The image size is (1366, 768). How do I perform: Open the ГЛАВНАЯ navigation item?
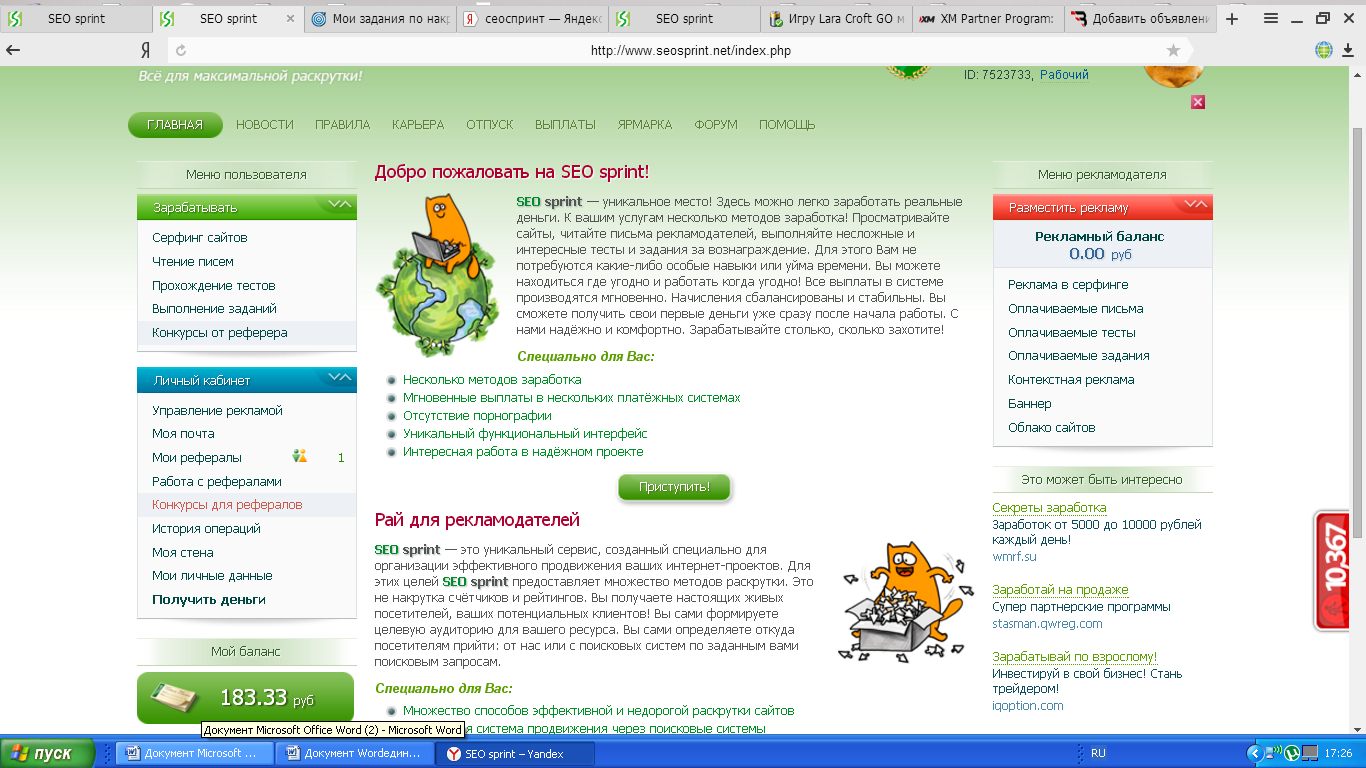click(x=175, y=125)
